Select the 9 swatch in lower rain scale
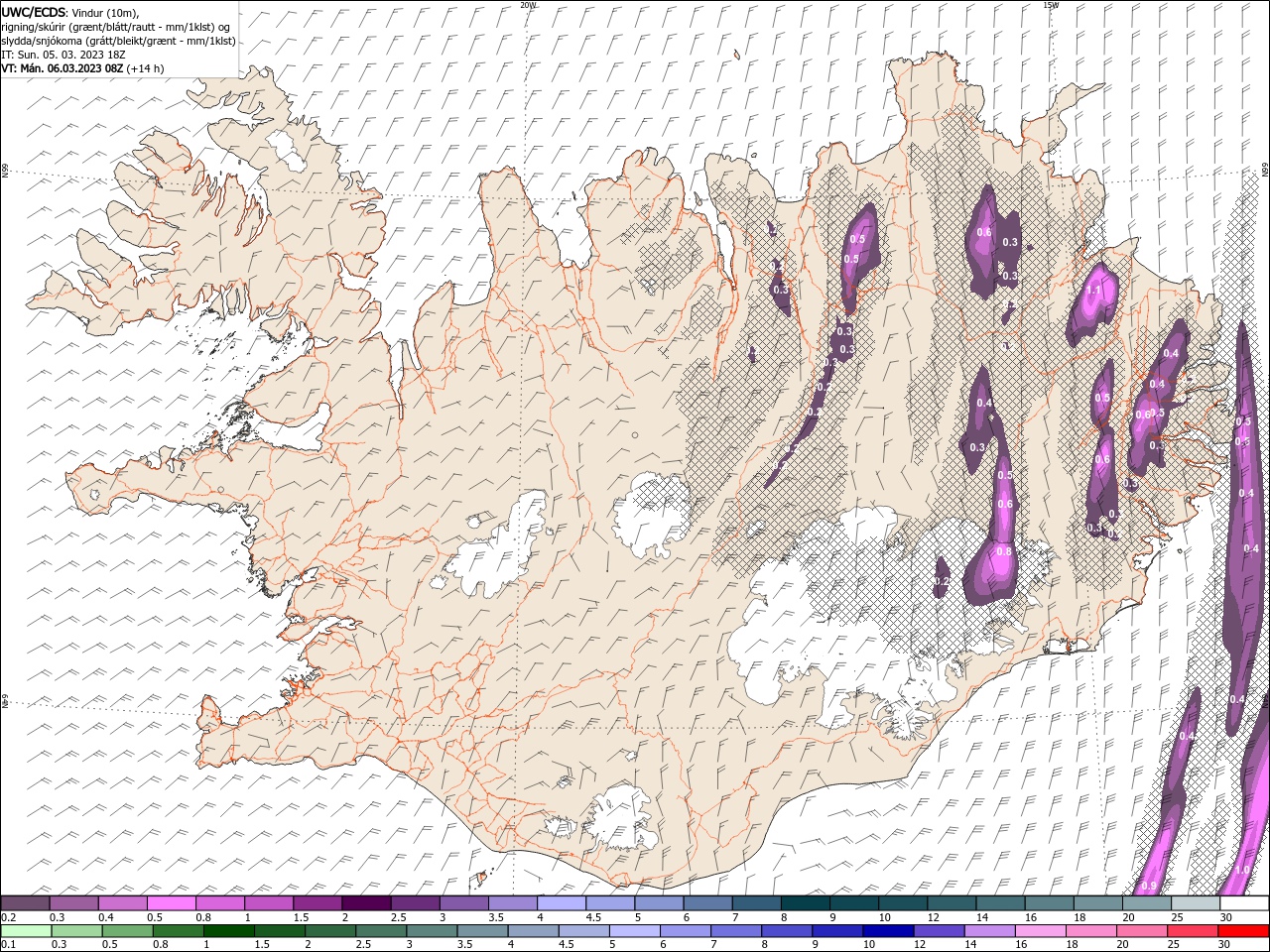Viewport: 1270px width, 952px height. [x=836, y=931]
